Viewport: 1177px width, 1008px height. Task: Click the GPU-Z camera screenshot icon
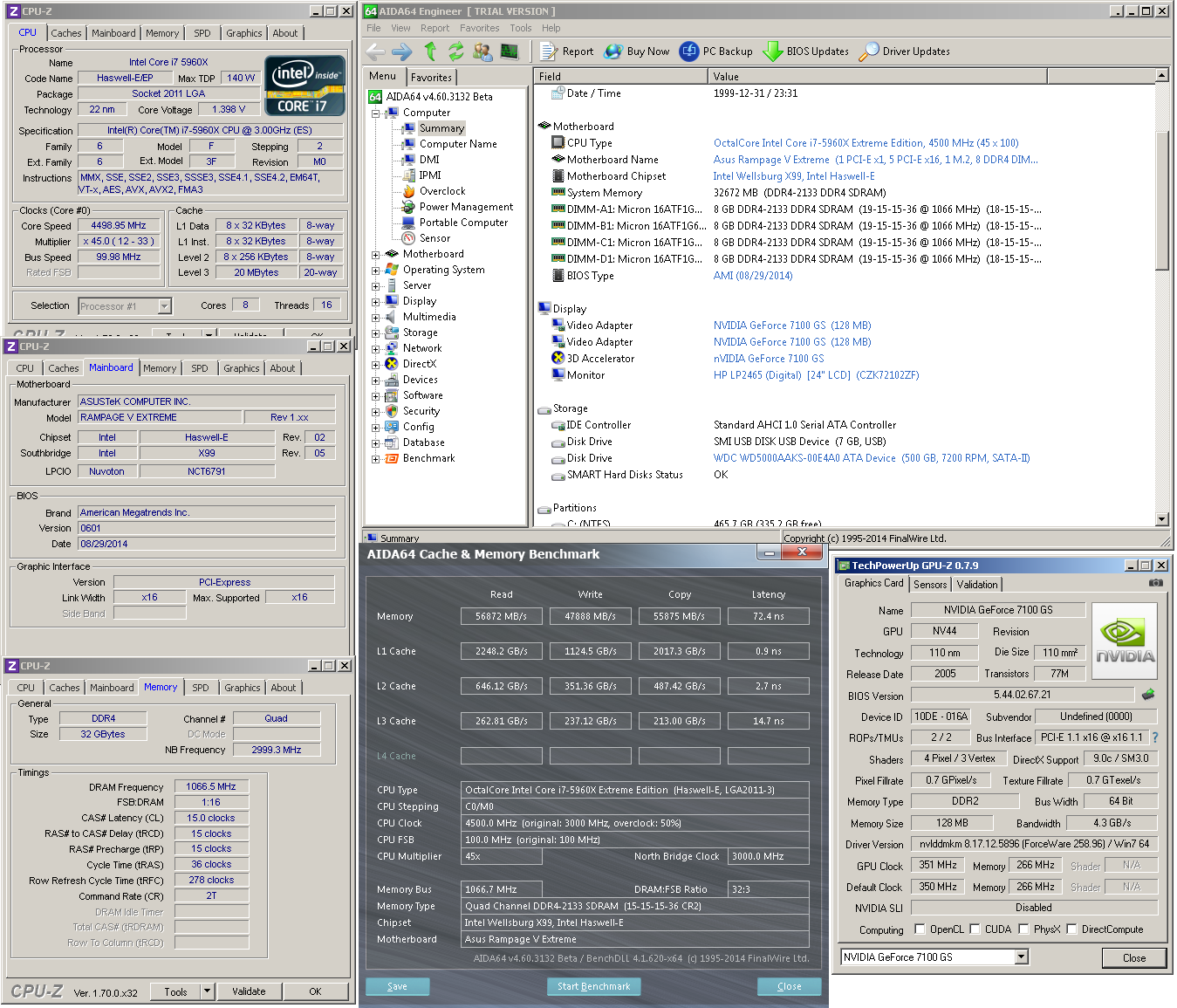(x=1156, y=583)
